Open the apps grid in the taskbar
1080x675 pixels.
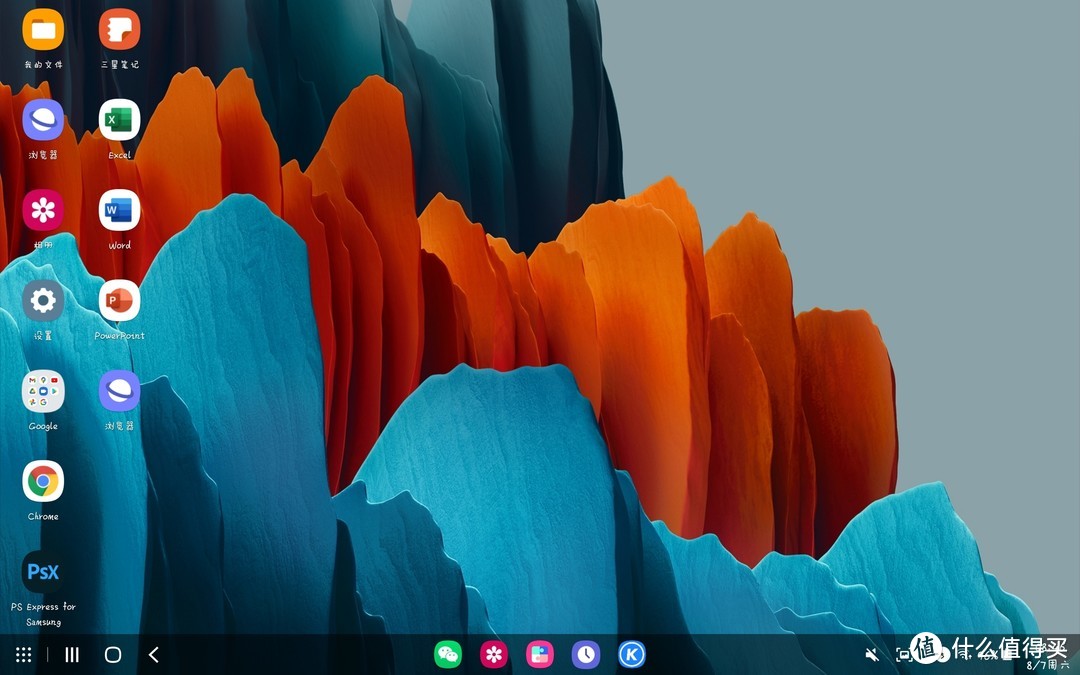coord(23,654)
